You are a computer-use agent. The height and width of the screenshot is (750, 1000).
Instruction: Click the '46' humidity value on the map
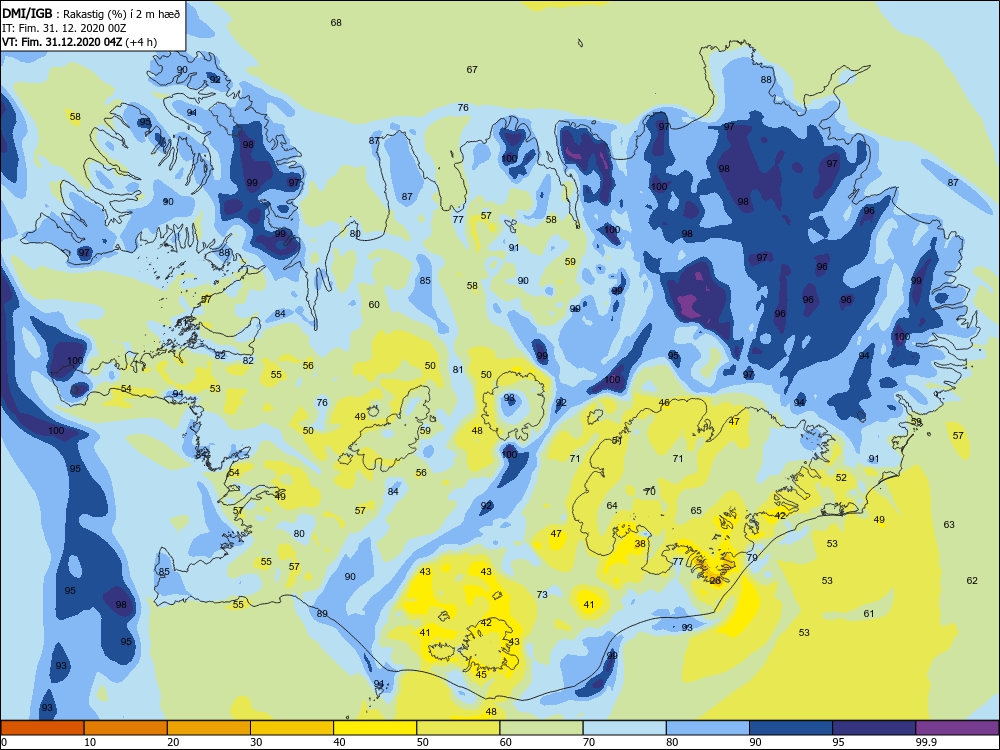tap(664, 402)
